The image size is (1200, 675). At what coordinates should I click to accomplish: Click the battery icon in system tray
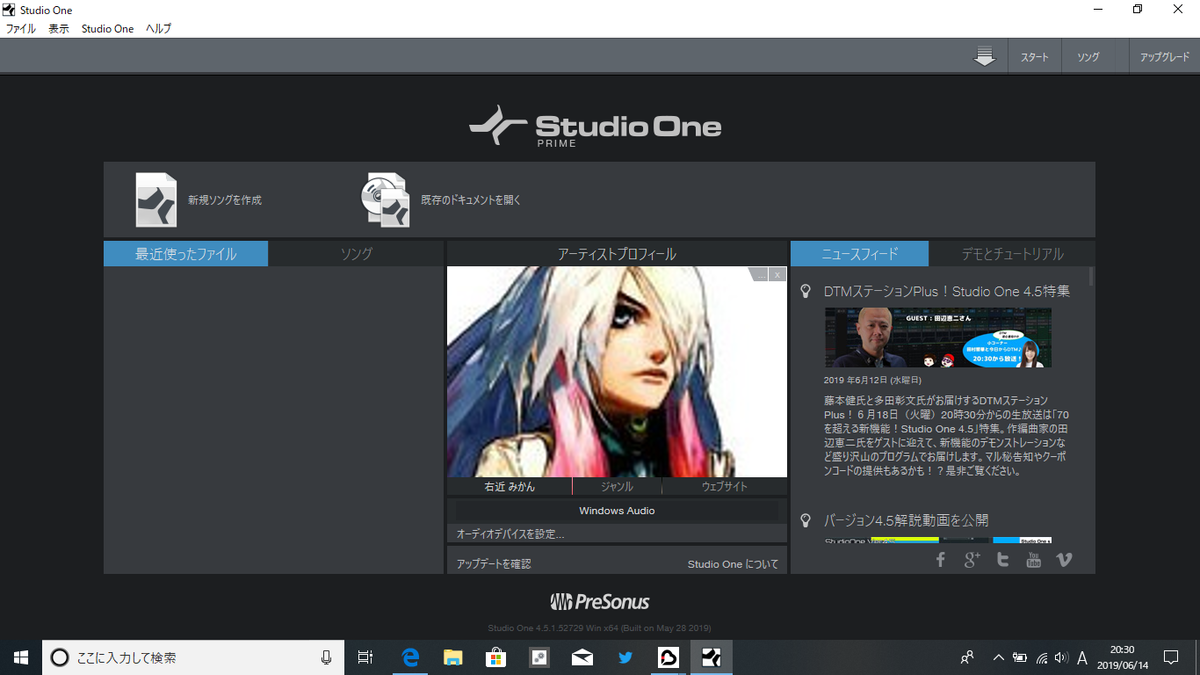coord(1020,657)
